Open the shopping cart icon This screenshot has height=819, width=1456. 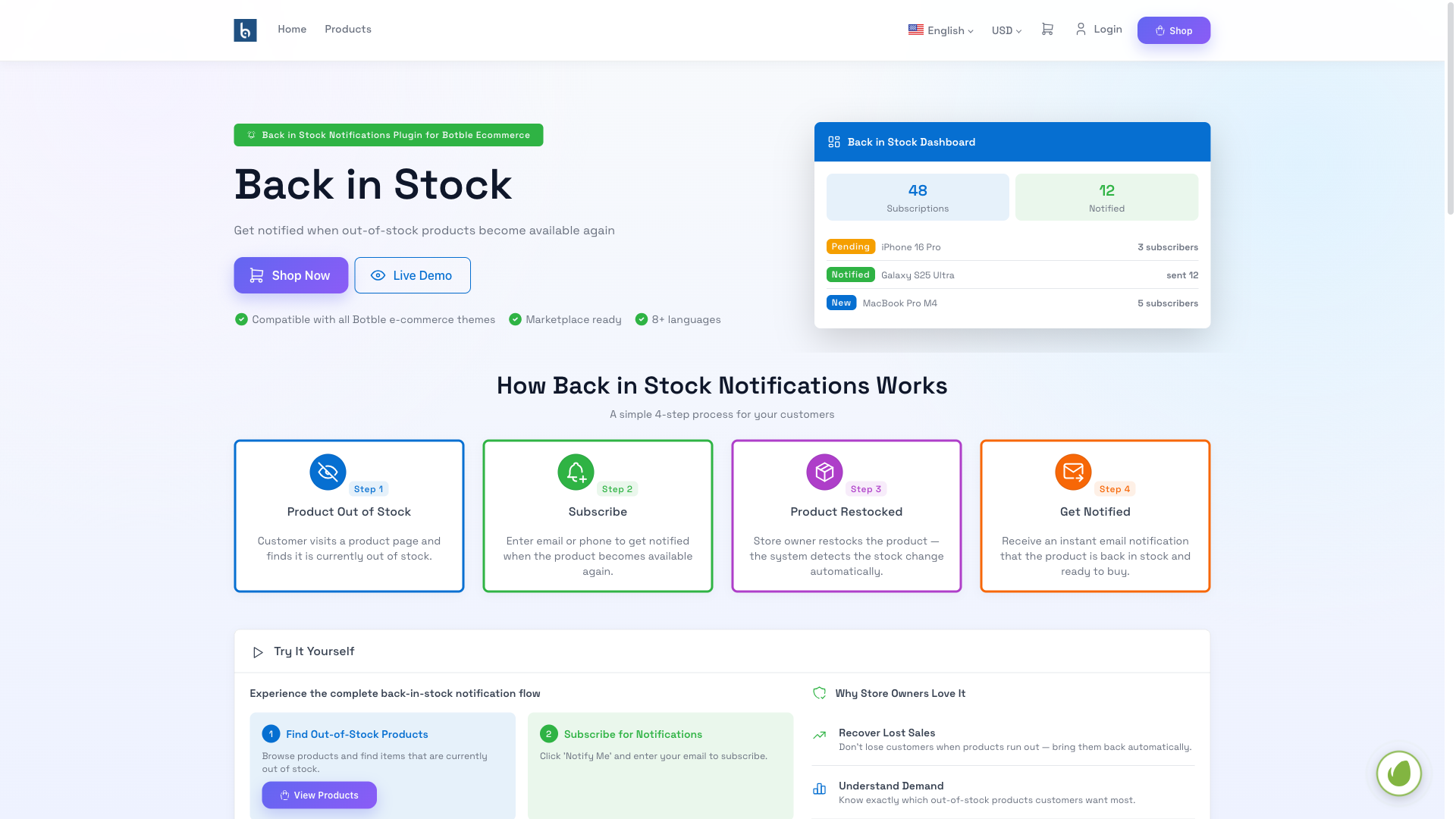tap(1047, 30)
